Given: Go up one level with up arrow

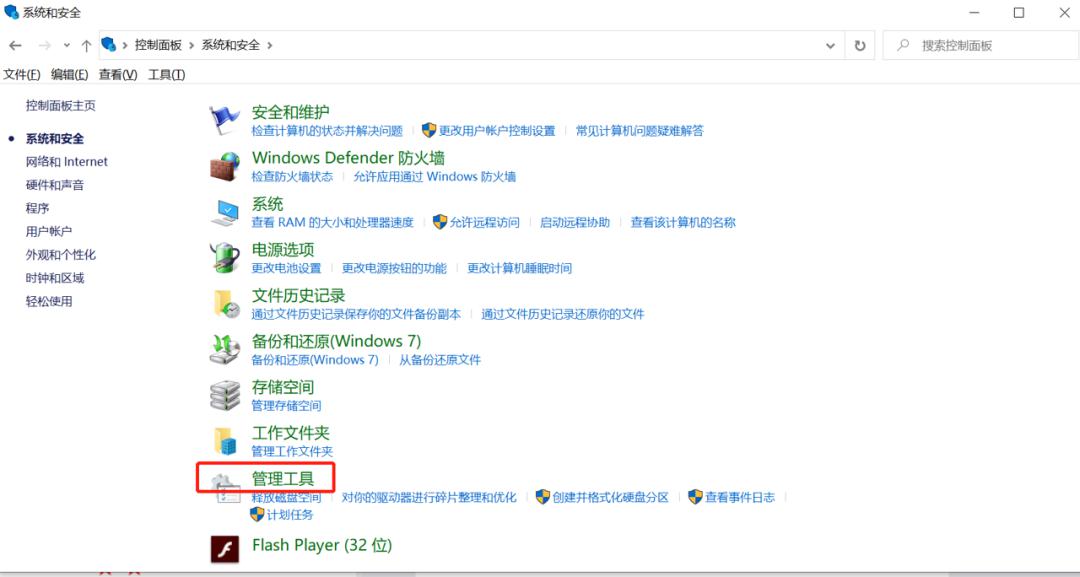Looking at the screenshot, I should 87,46.
